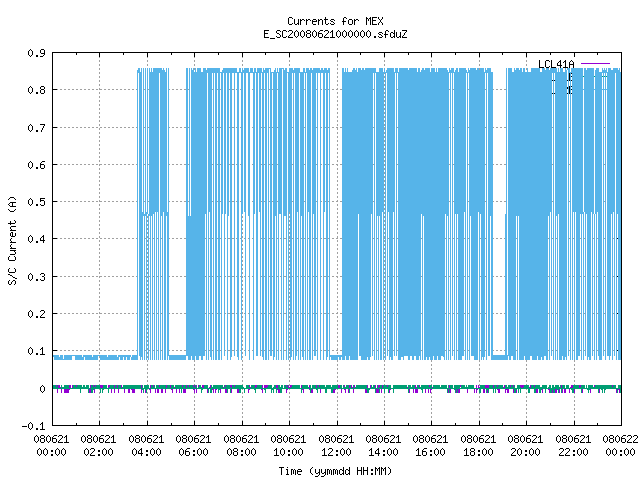This screenshot has height=480, width=640.
Task: Select the '0.1' y-axis tick value
Action: click(36, 351)
